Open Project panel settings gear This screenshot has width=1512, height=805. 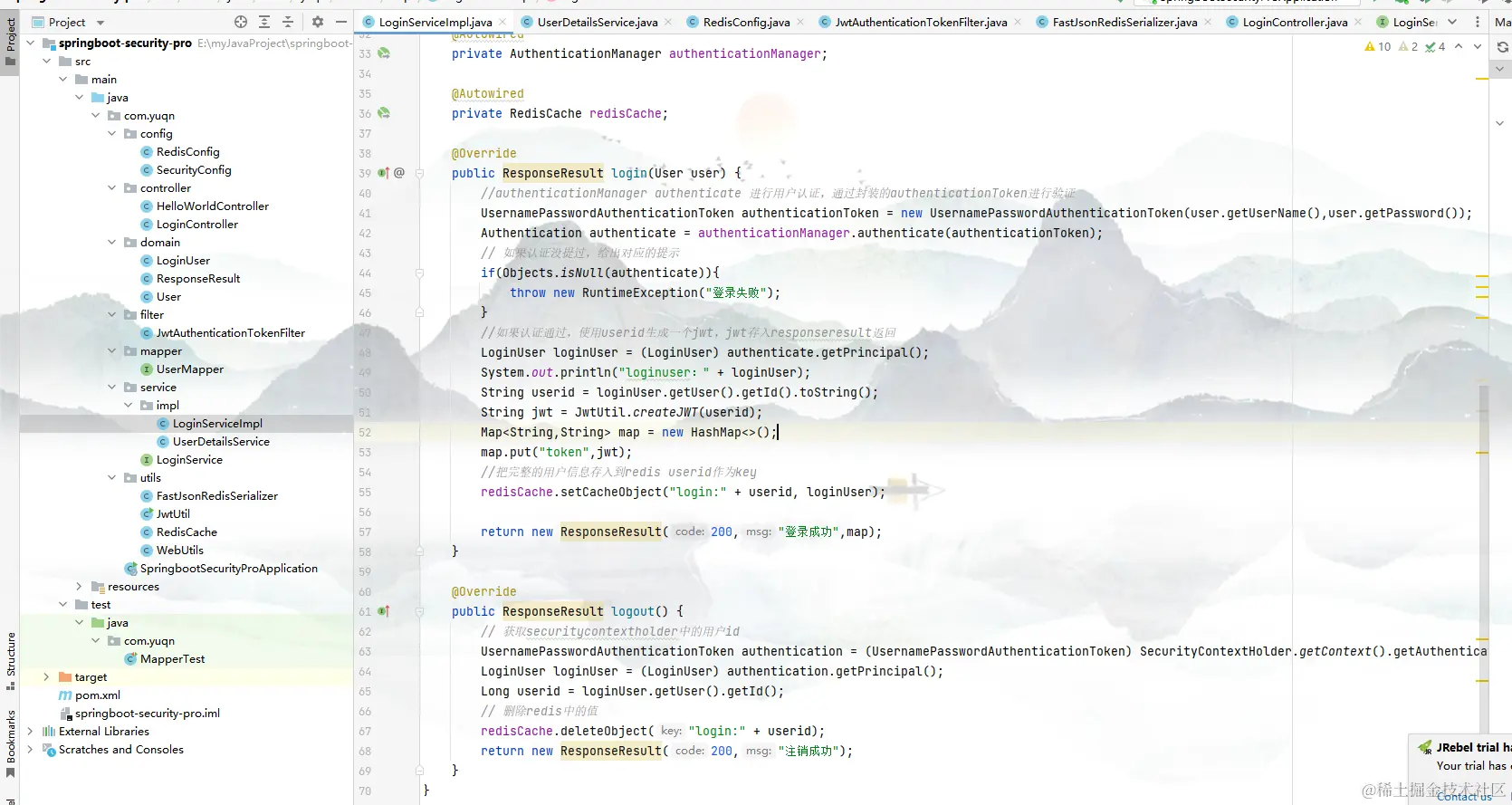tap(318, 22)
